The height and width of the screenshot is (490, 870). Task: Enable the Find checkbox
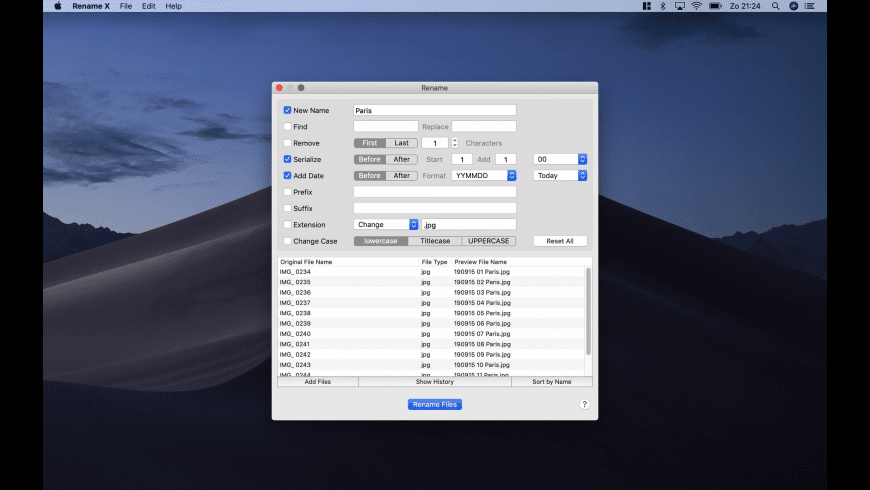click(x=287, y=127)
